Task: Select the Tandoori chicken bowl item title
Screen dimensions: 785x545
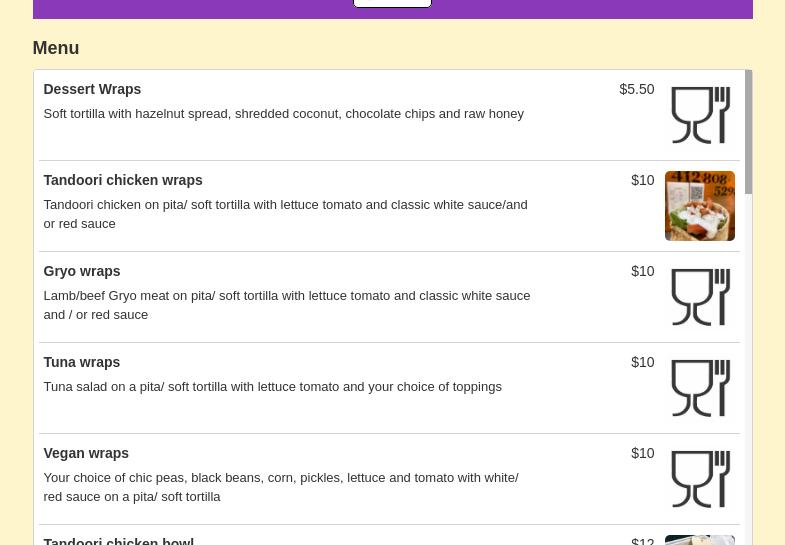Action: (118, 540)
